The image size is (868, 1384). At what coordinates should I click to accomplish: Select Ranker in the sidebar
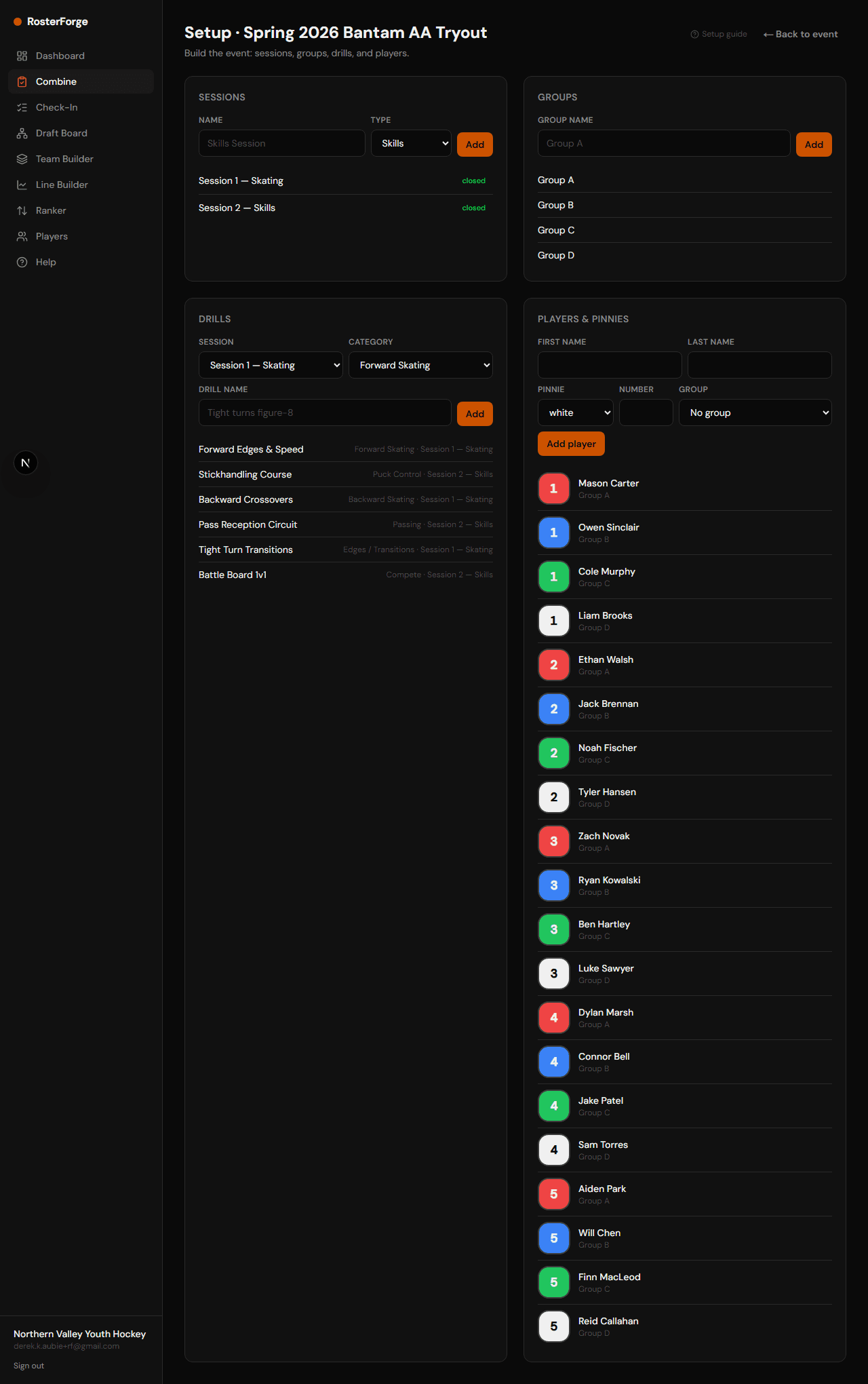click(81, 210)
